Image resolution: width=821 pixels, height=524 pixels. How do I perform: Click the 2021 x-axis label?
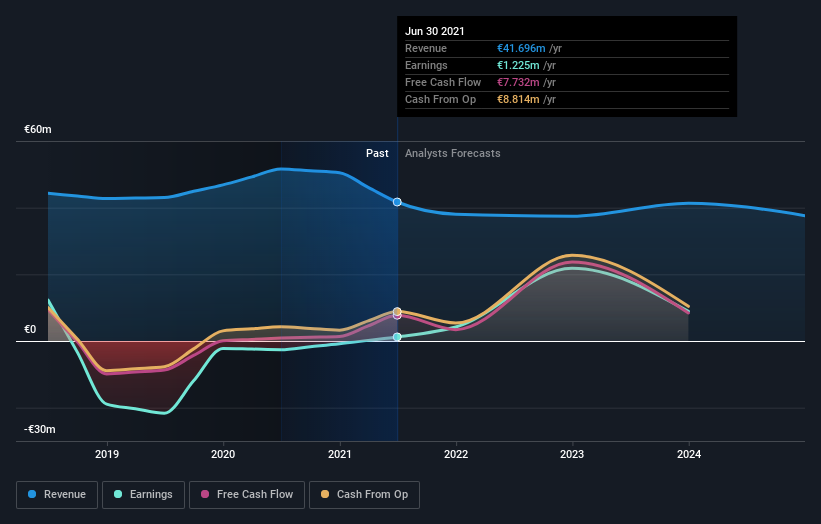point(340,454)
